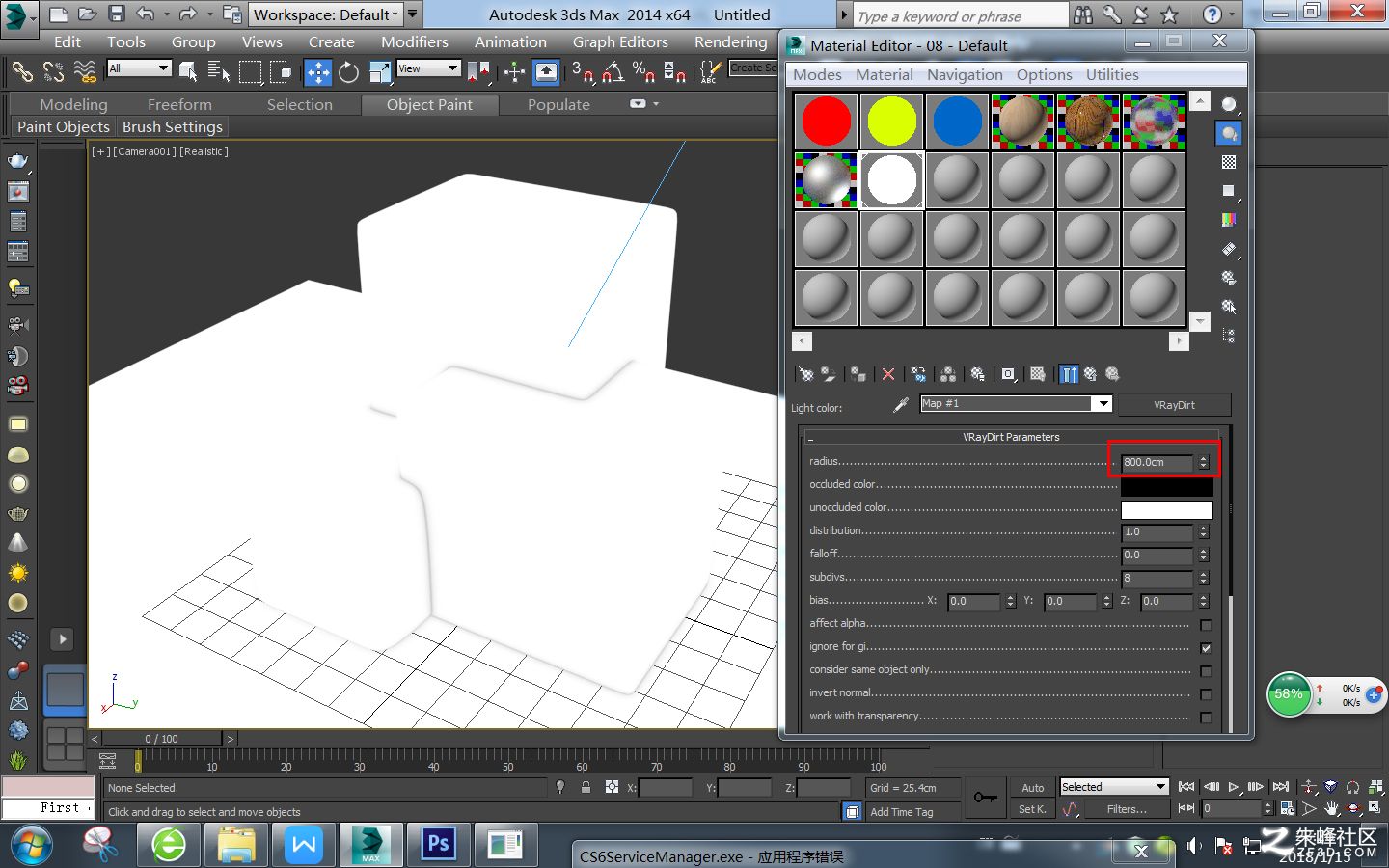Toggle the Percent Snap icon
The width and height of the screenshot is (1389, 868).
pyautogui.click(x=643, y=72)
